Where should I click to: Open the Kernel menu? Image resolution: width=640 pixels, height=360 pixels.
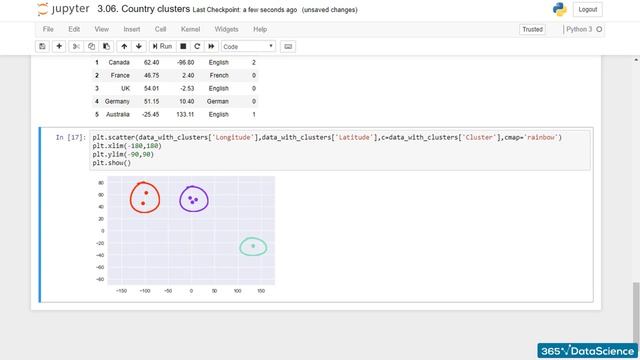pyautogui.click(x=191, y=29)
